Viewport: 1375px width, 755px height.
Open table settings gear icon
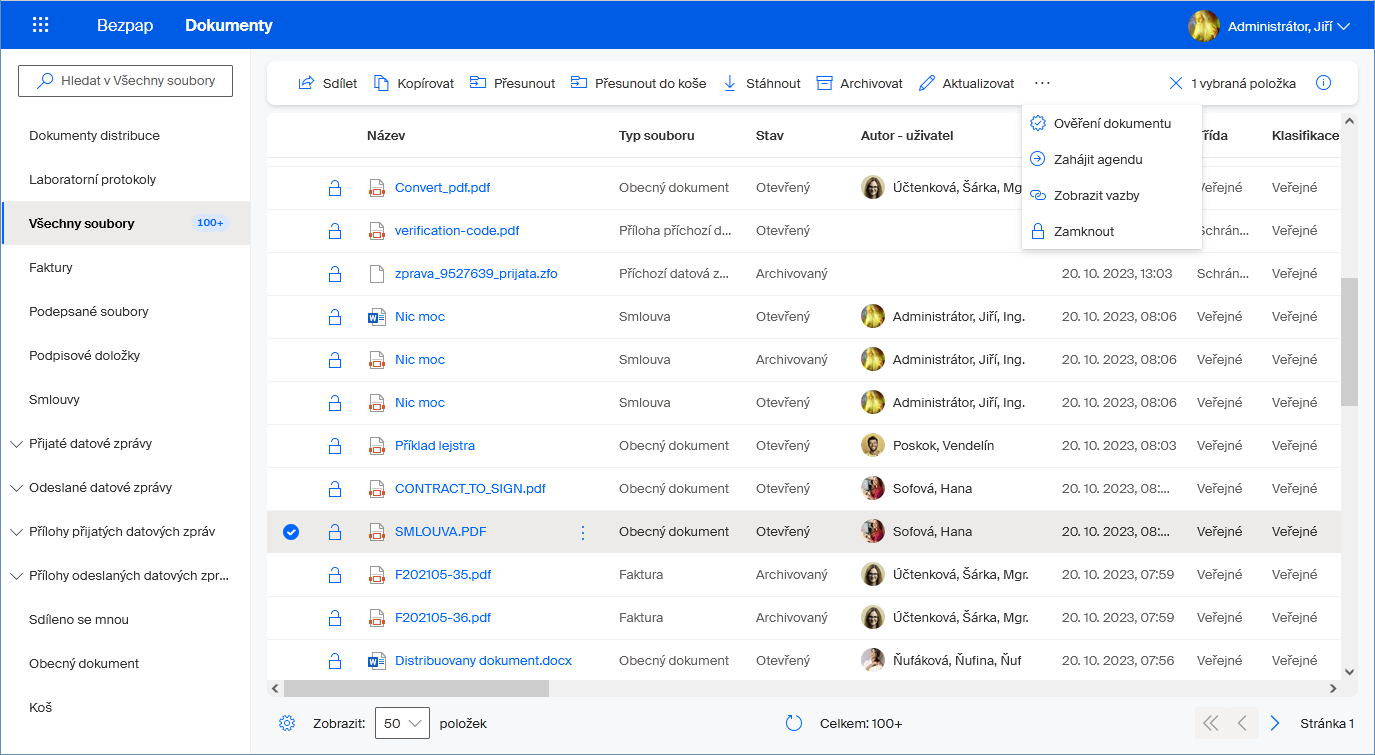pyautogui.click(x=287, y=723)
